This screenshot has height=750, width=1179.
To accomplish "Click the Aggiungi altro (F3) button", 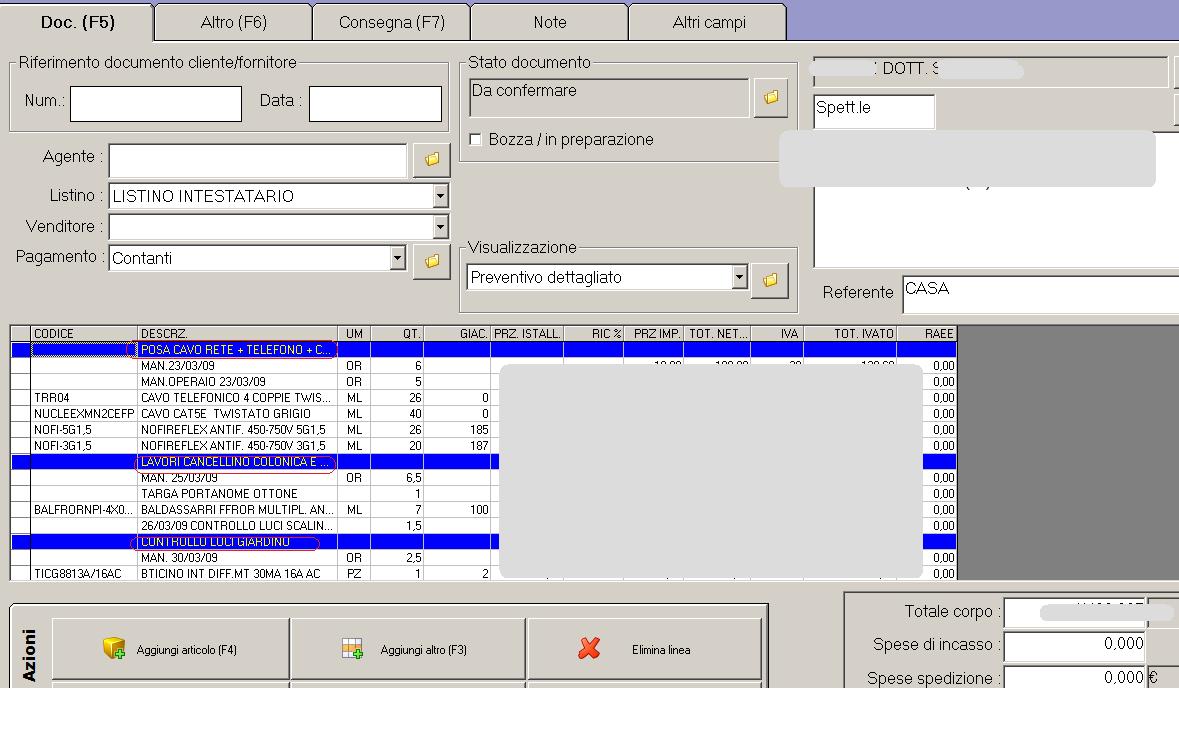I will (408, 648).
